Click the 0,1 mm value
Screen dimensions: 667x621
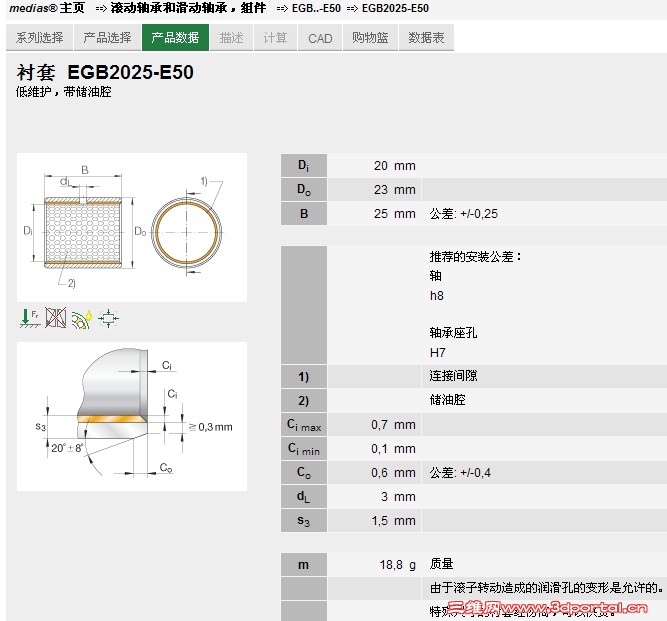[393, 449]
